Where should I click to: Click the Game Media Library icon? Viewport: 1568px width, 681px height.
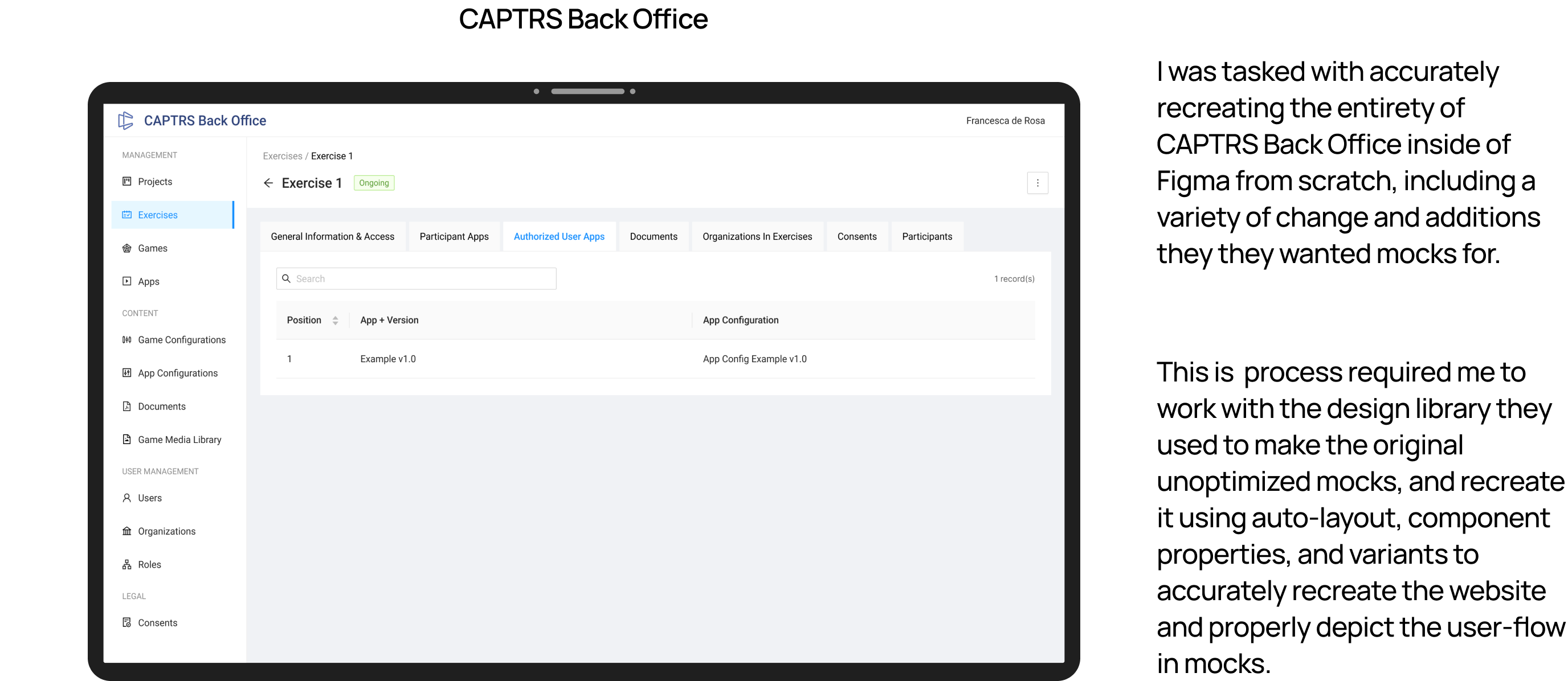point(126,439)
